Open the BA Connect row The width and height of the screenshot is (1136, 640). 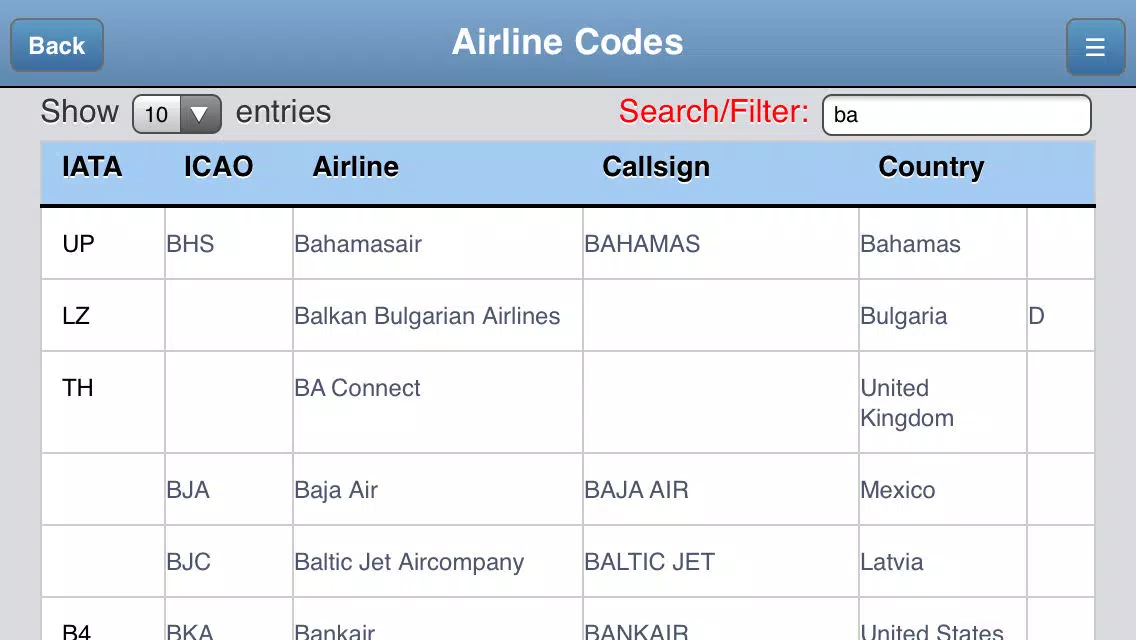(567, 402)
